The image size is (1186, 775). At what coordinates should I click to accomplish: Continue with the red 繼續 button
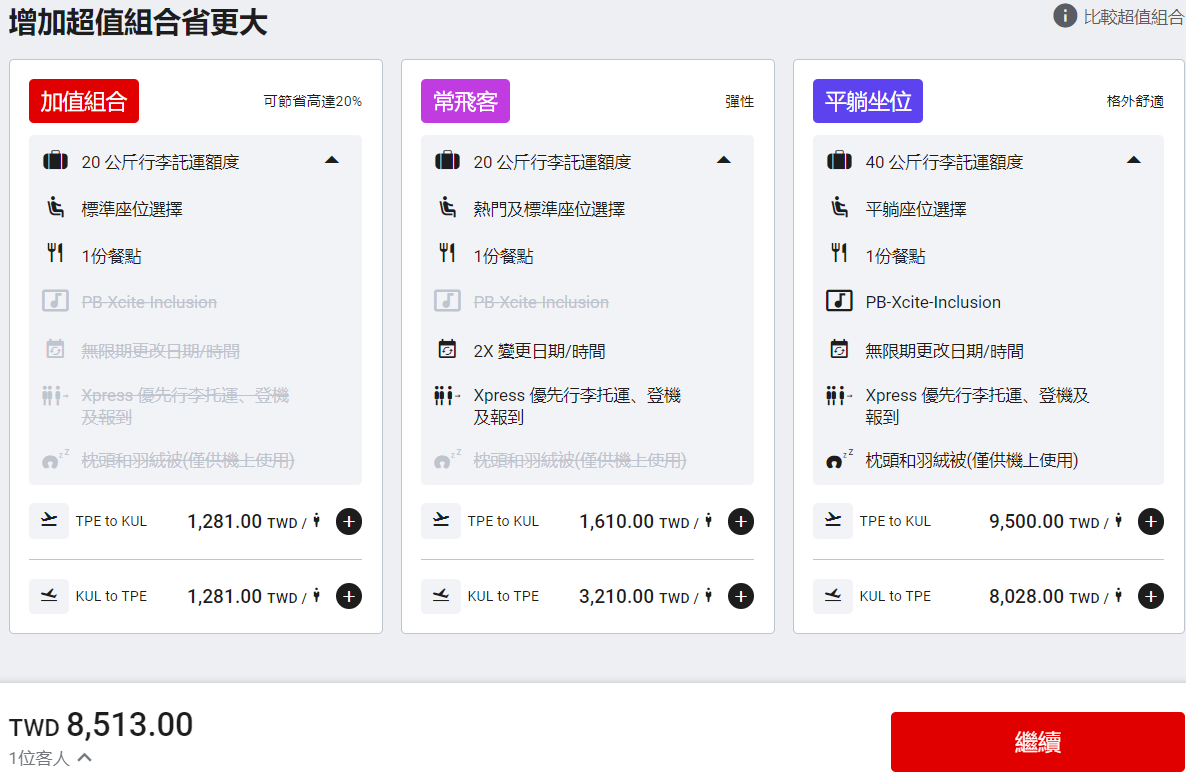1037,742
